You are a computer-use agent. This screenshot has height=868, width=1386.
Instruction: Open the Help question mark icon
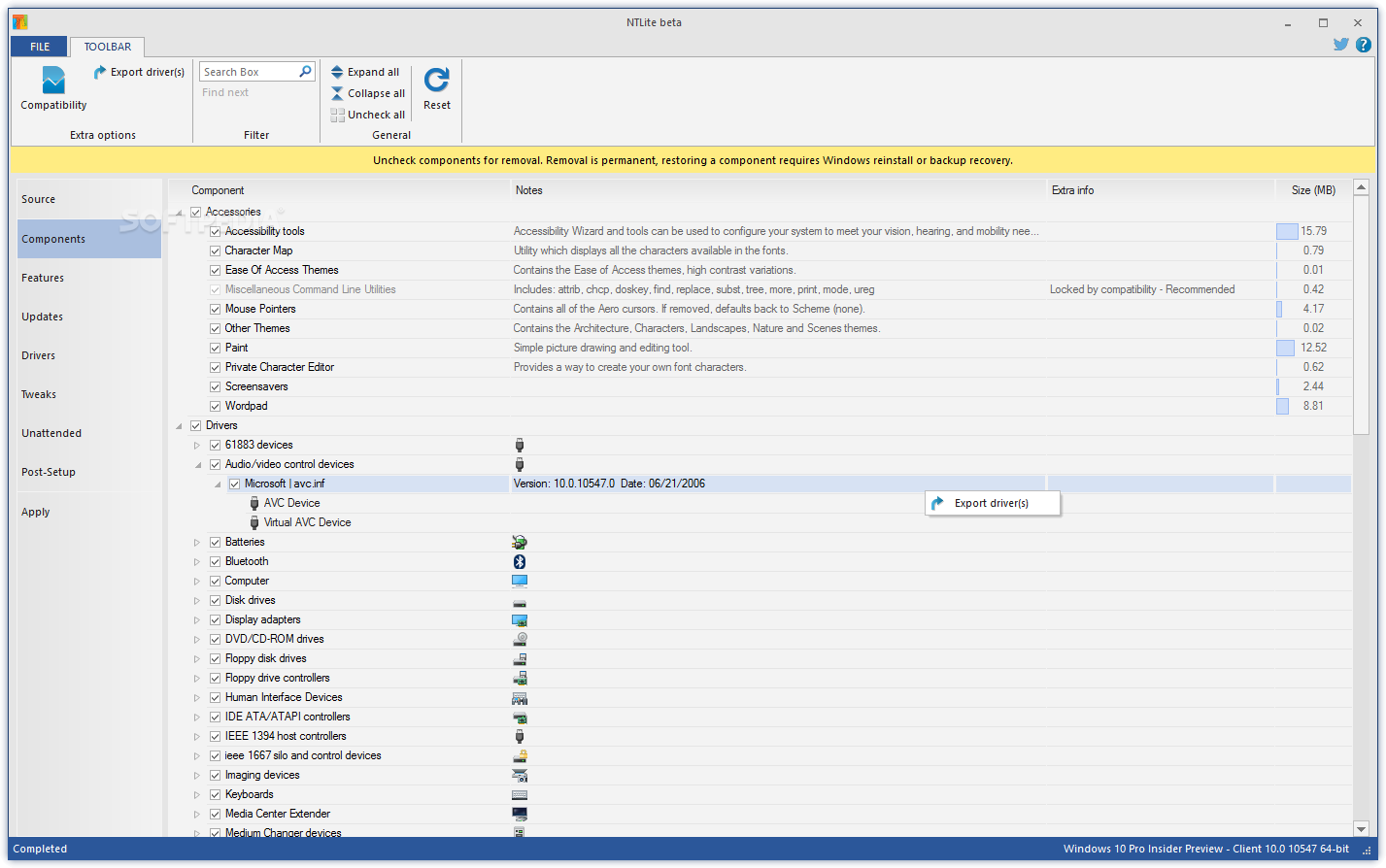coord(1366,45)
